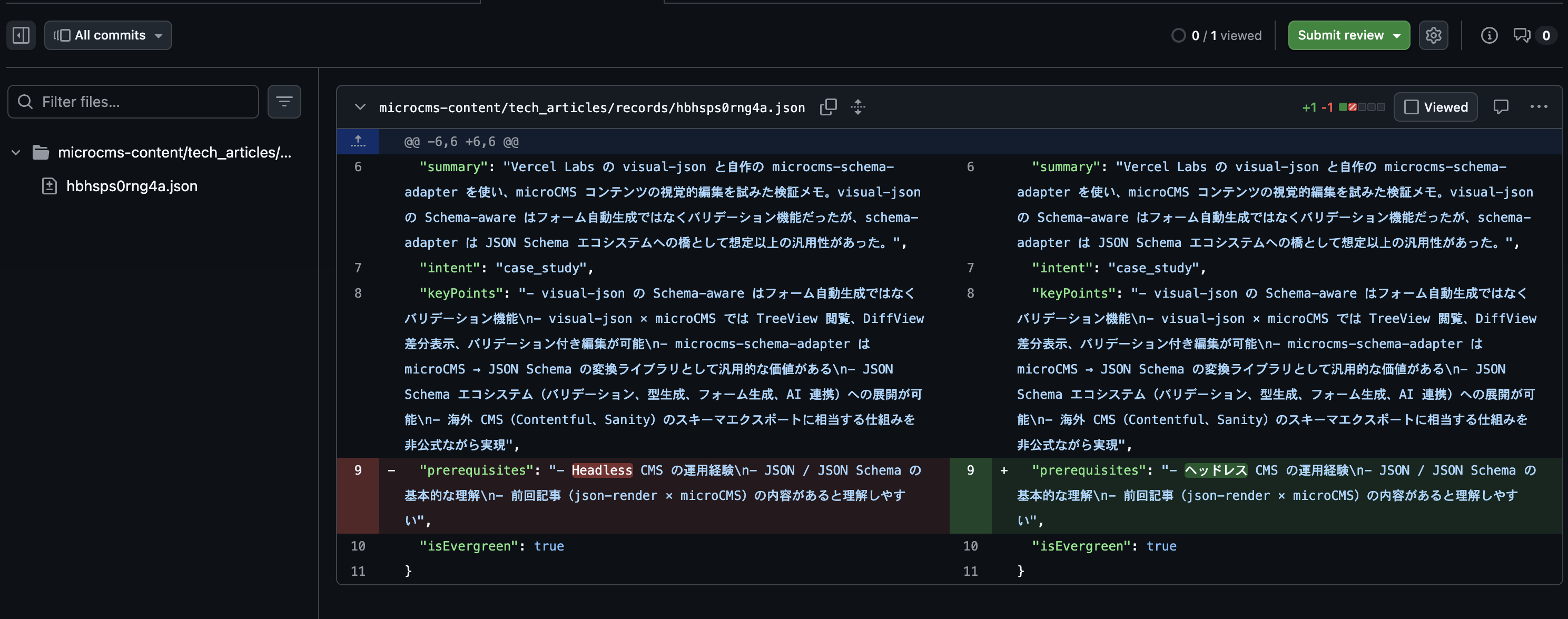
Task: Comment on the file icon
Action: [1501, 107]
